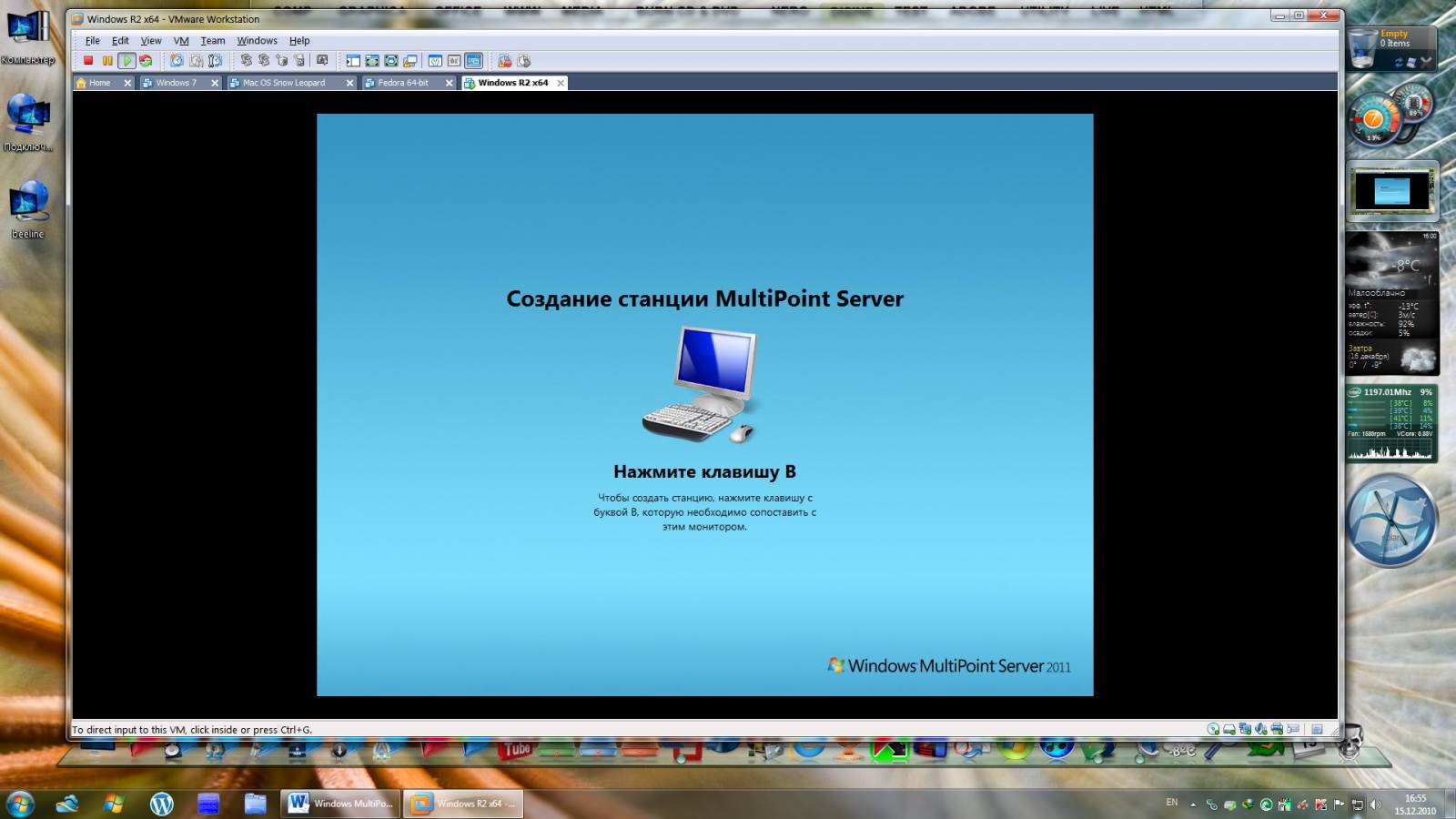Click the EN language indicator
Screen dimensions: 1456x819
pyautogui.click(x=1171, y=803)
